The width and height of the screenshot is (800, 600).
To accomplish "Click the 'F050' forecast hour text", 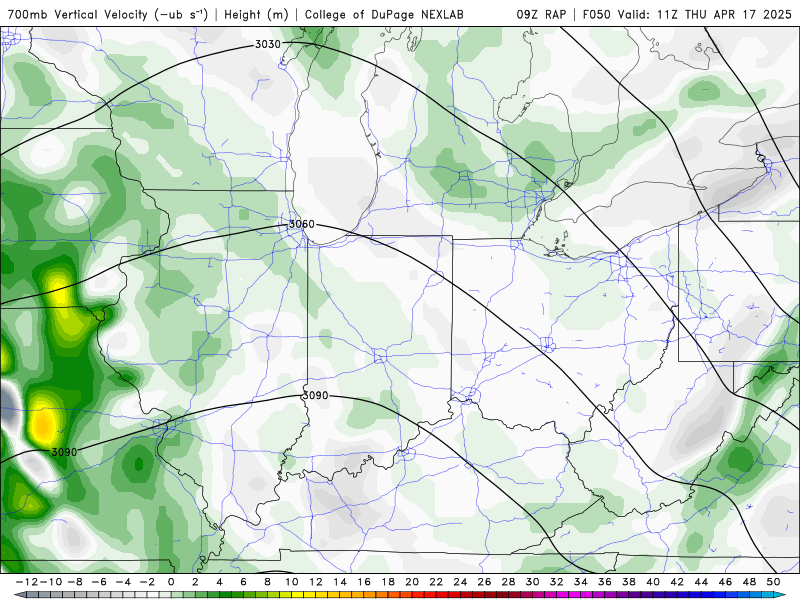I will pyautogui.click(x=597, y=14).
